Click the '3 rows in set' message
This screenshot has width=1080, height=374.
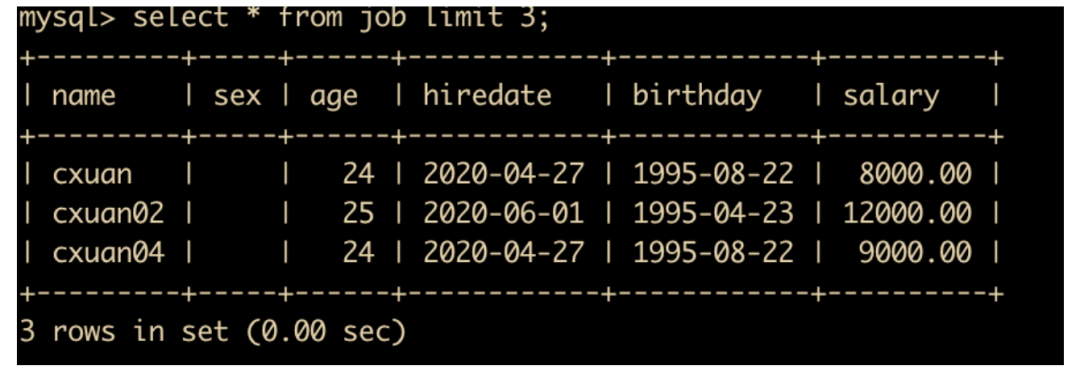click(x=213, y=332)
